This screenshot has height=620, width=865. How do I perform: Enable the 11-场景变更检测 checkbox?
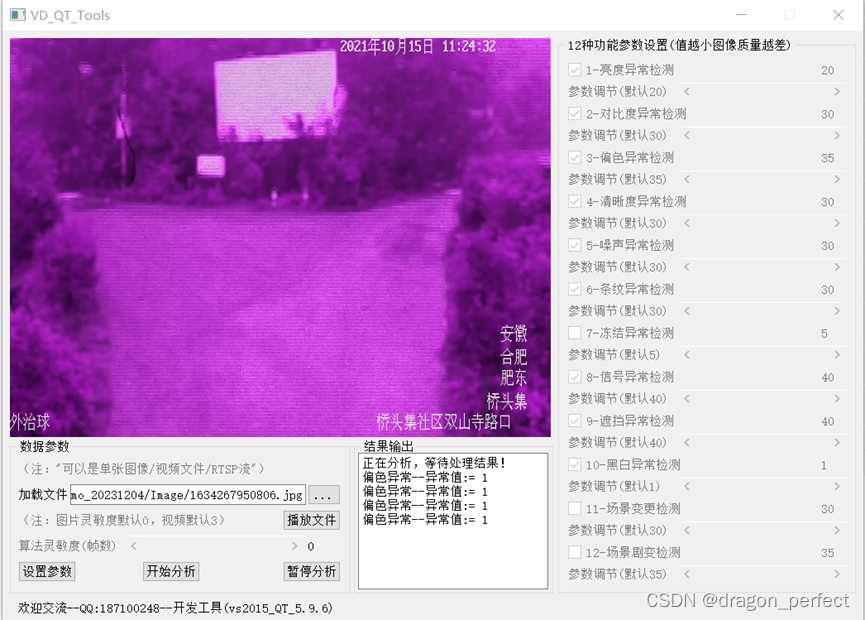coord(574,509)
